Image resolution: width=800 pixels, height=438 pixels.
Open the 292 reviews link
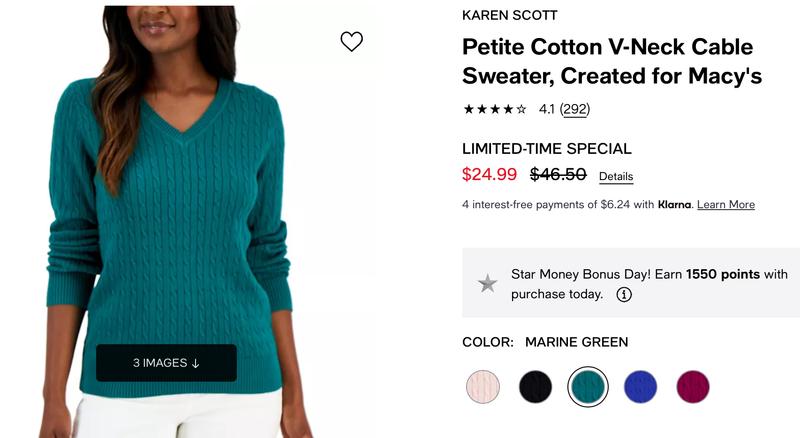point(574,109)
